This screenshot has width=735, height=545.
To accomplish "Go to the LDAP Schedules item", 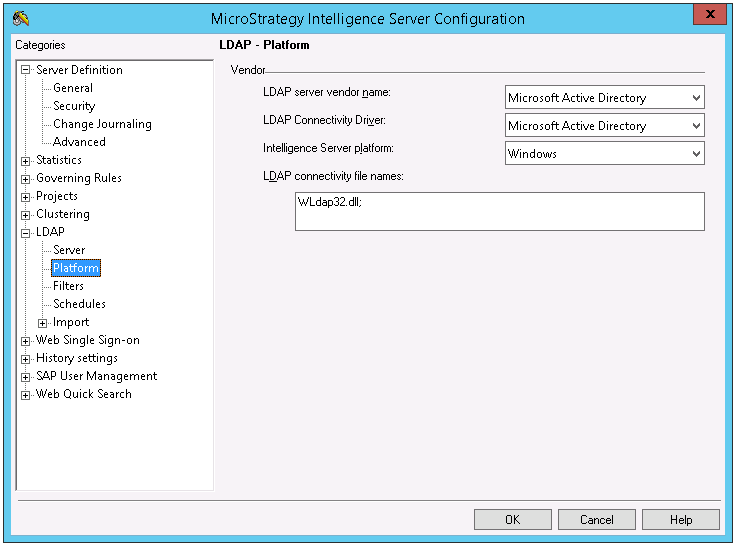I will [x=79, y=304].
